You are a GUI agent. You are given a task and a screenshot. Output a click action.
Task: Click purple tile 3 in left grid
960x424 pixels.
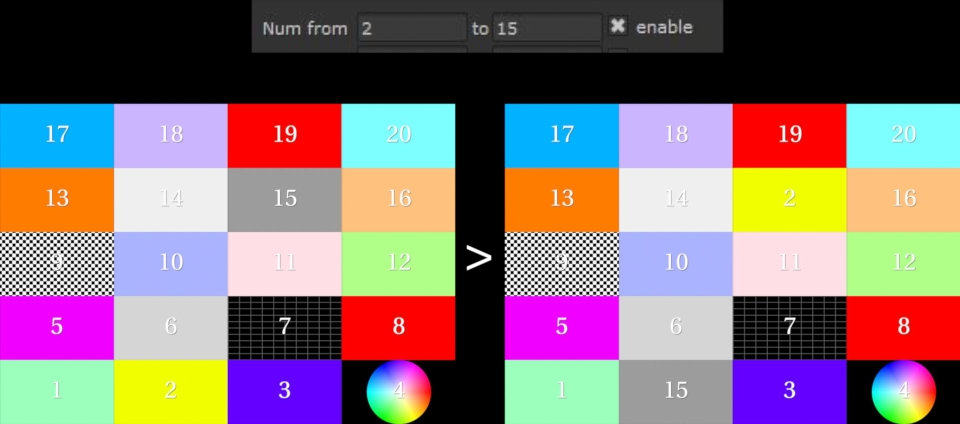click(285, 391)
